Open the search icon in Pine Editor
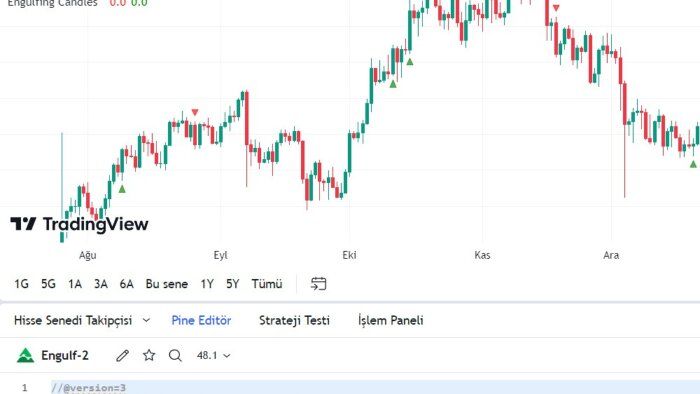 point(175,356)
